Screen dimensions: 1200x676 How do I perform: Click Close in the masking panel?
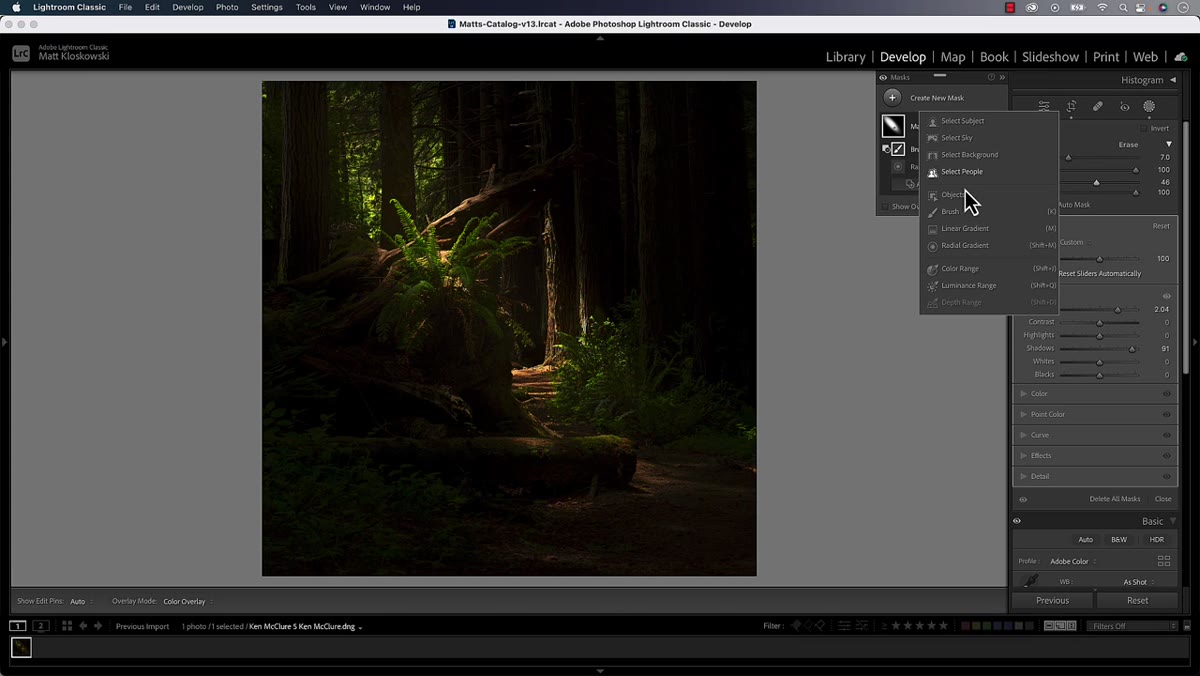1163,499
